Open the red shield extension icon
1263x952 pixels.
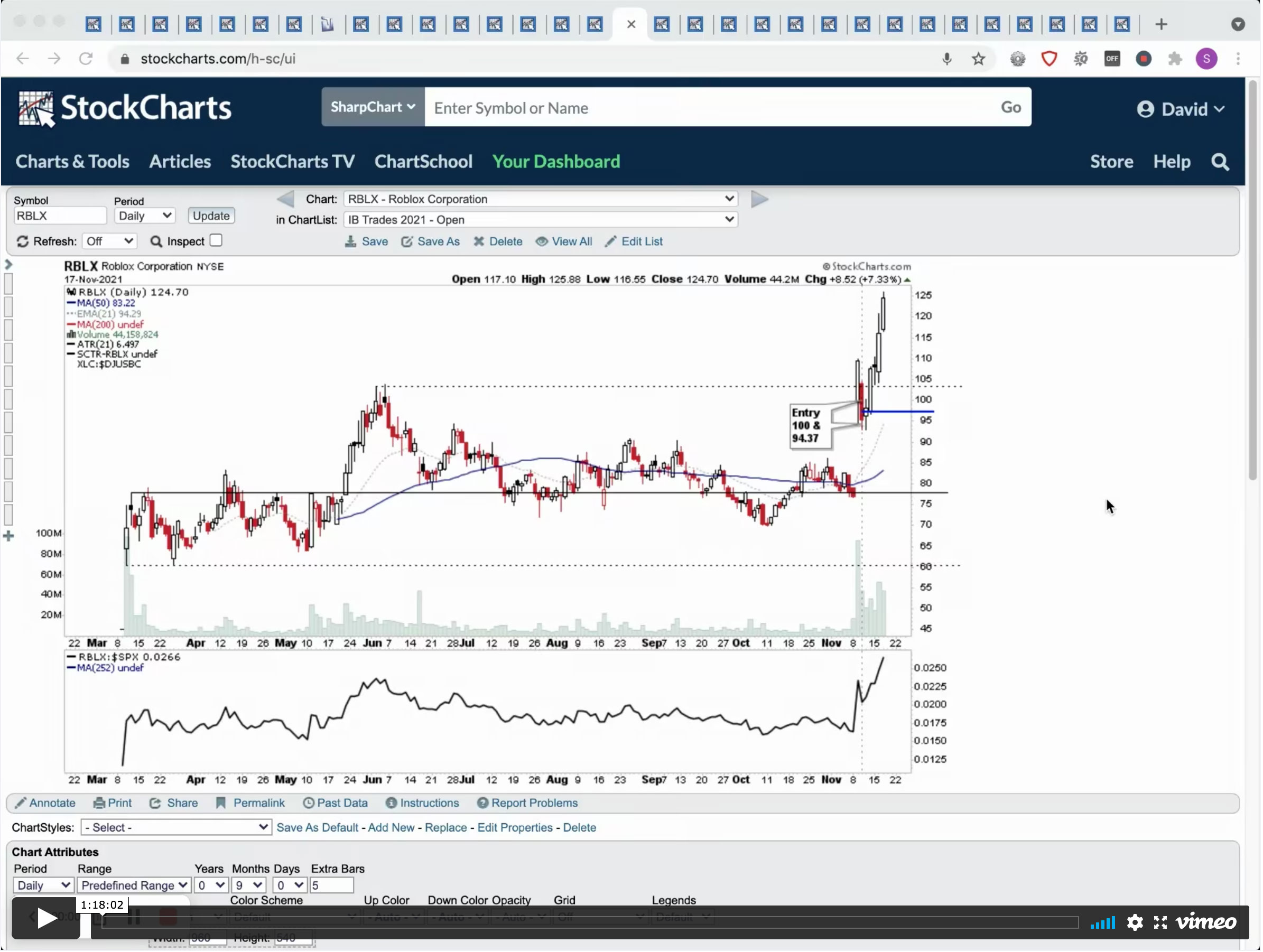[1049, 58]
